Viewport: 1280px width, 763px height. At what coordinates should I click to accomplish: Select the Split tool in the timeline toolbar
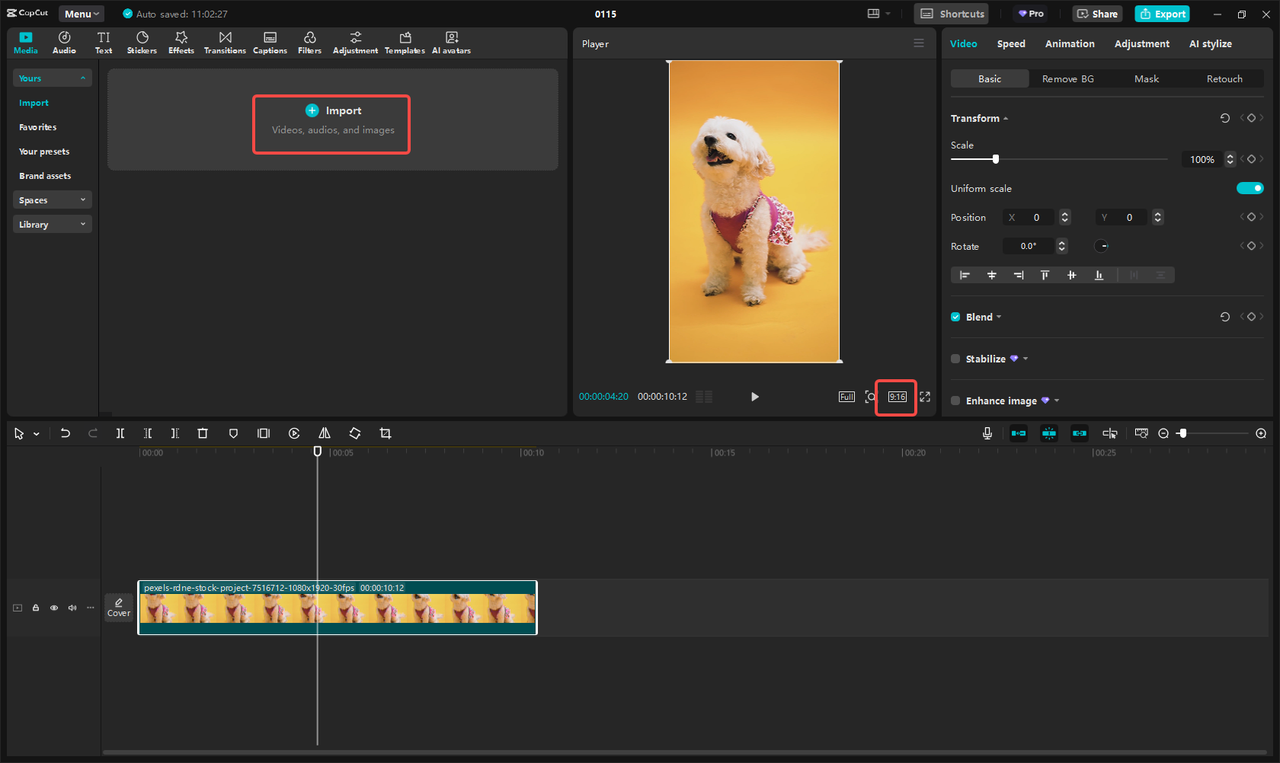[120, 433]
